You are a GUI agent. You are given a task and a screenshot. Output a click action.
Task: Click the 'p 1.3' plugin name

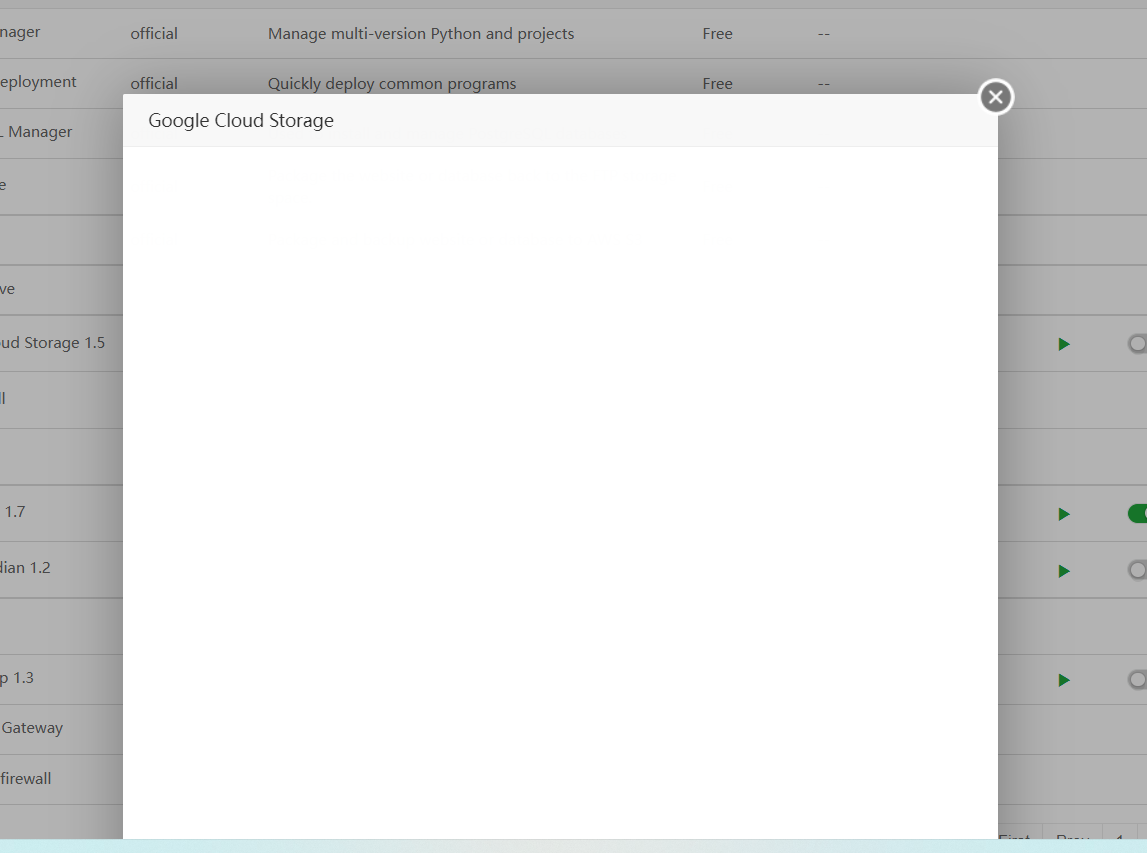click(x=17, y=678)
